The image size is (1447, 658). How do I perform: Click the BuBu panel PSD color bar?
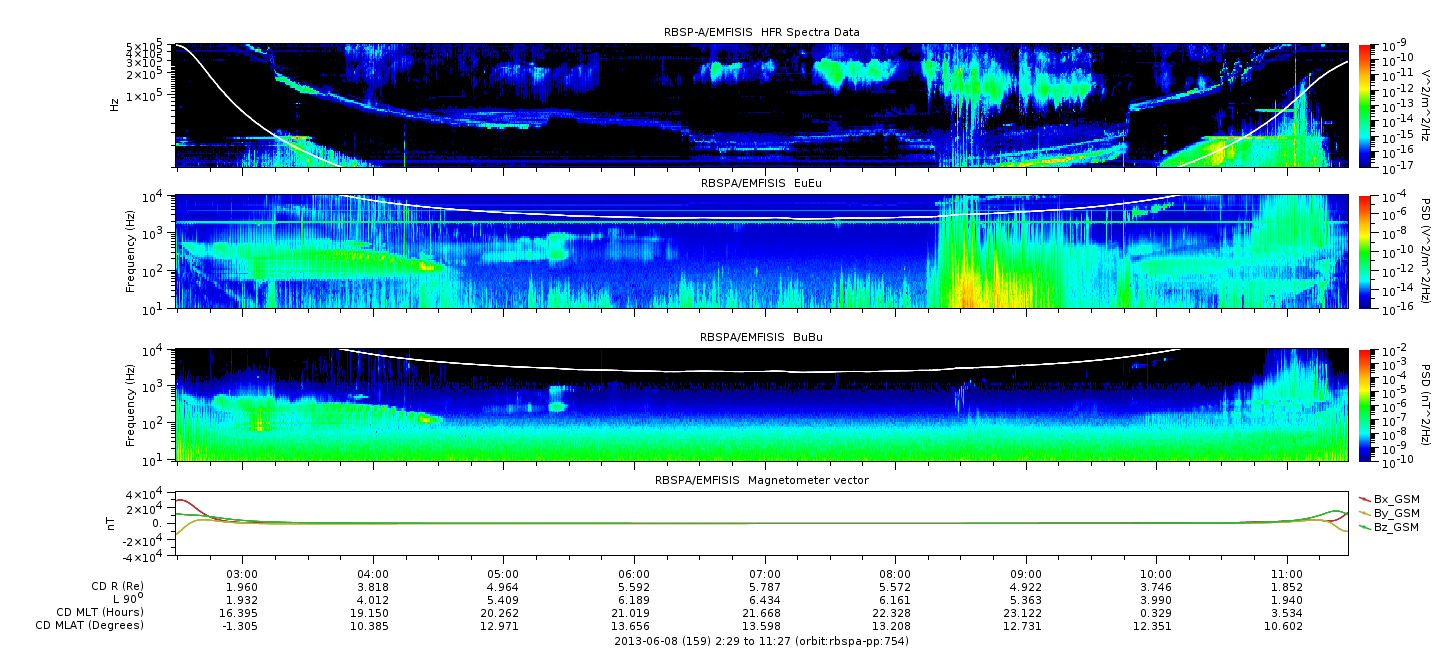point(1363,405)
